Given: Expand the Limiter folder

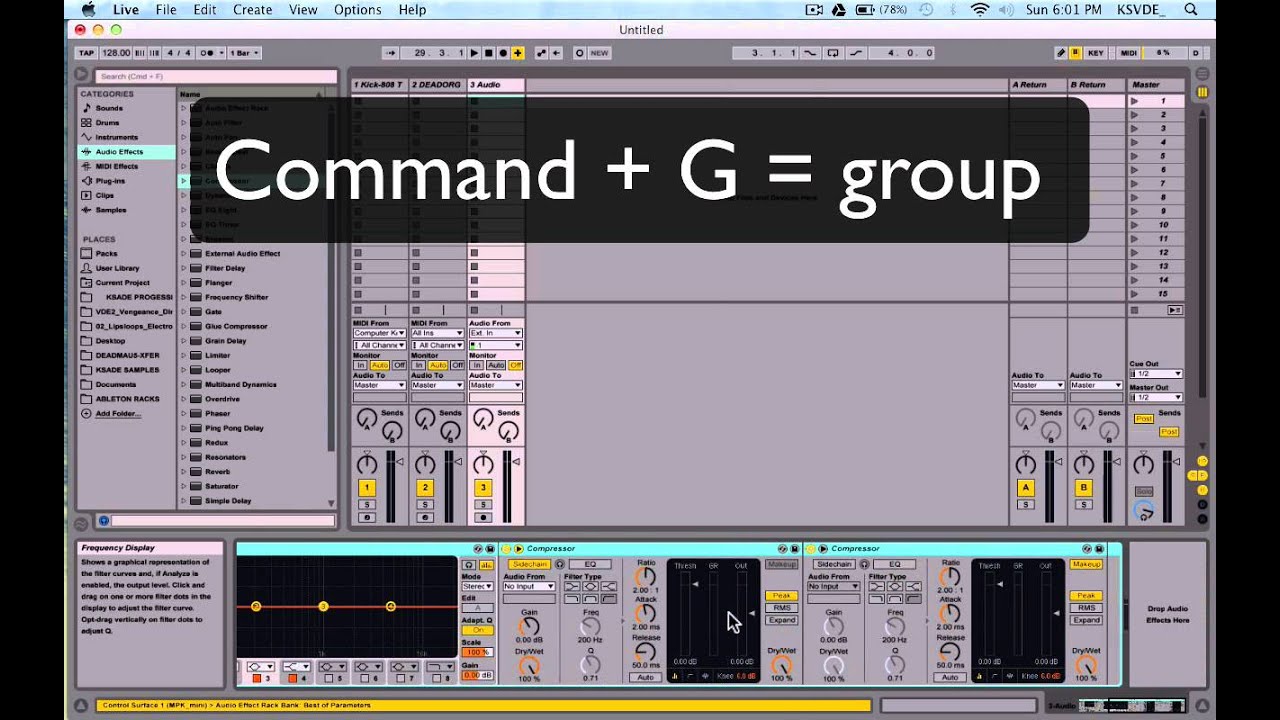Looking at the screenshot, I should [184, 355].
